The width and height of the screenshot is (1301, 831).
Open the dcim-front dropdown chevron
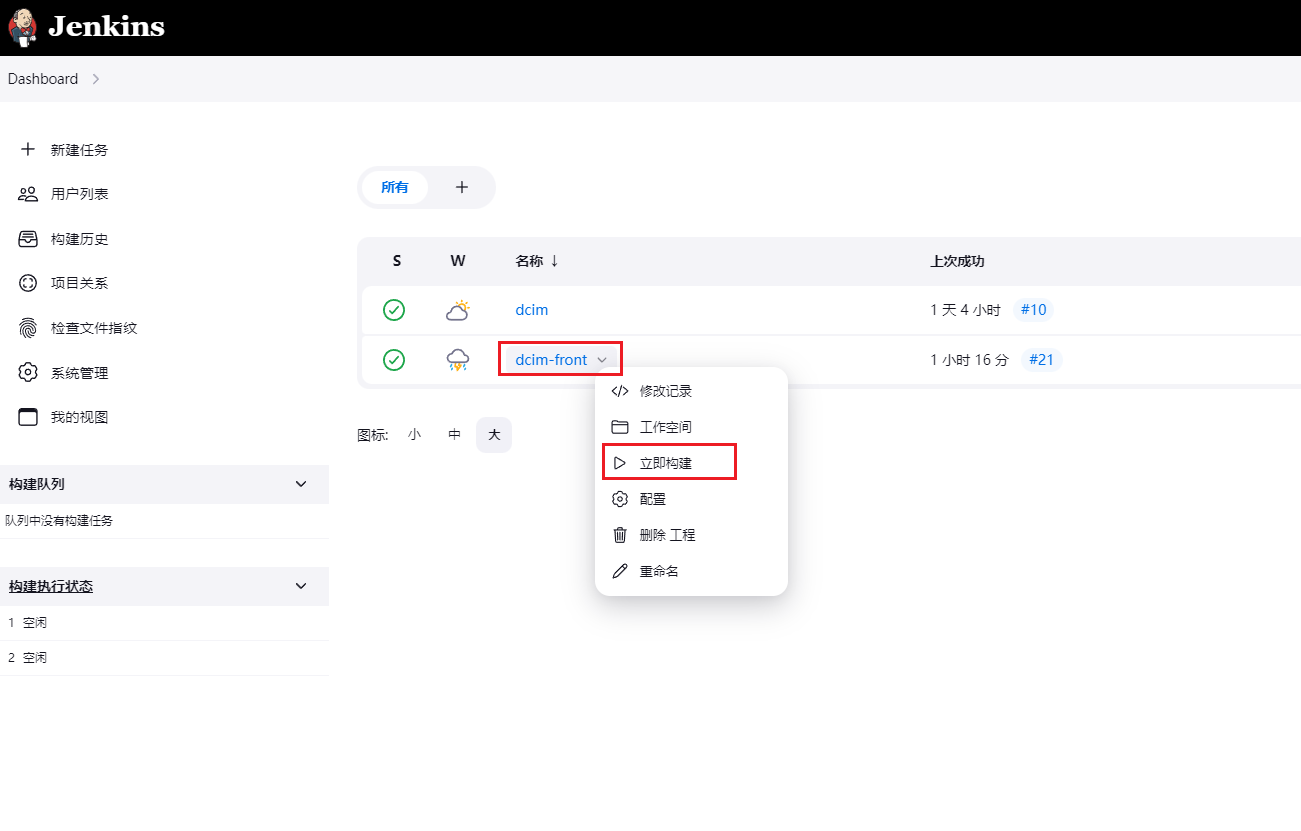[602, 360]
